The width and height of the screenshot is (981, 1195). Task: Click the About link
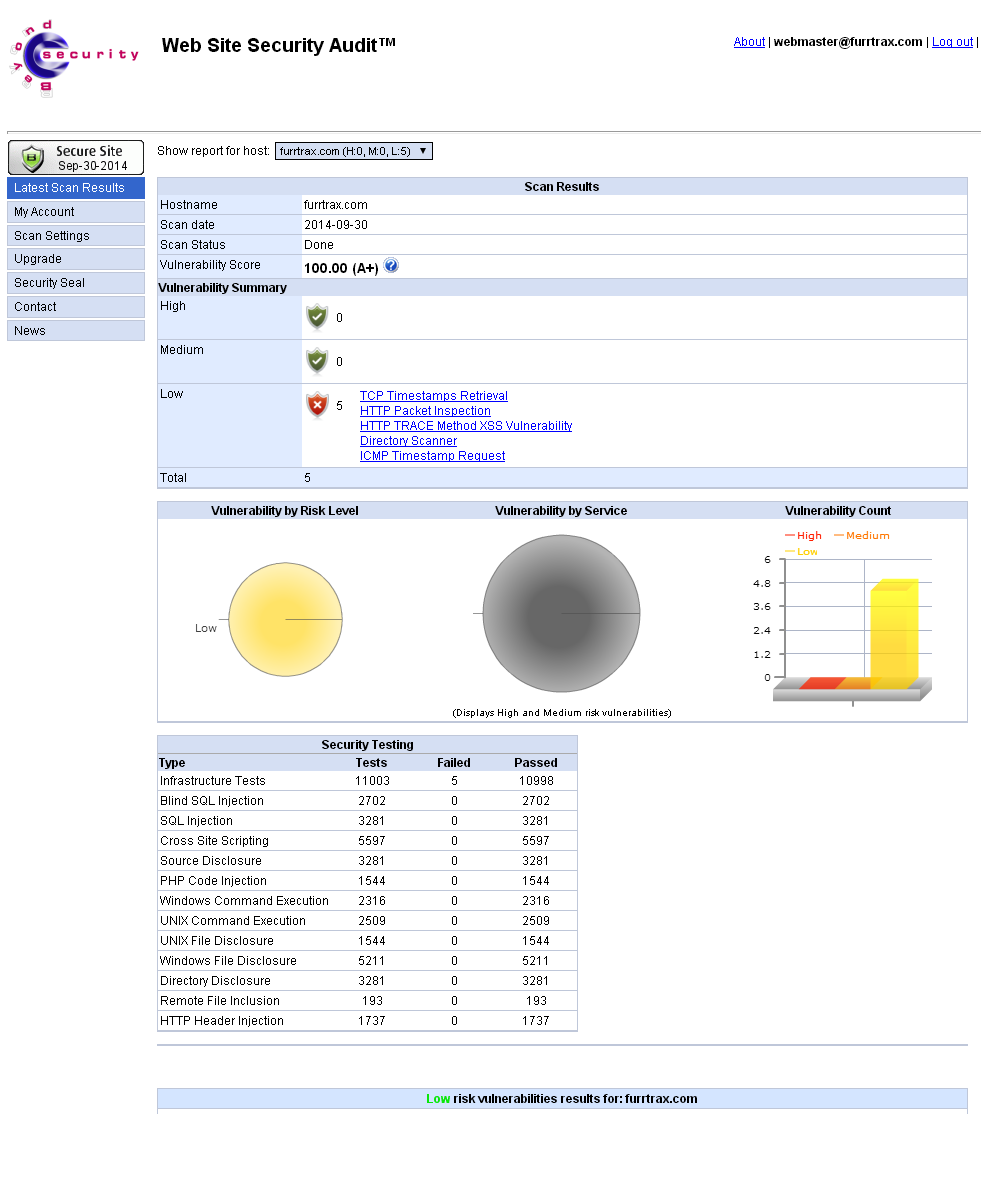click(749, 42)
